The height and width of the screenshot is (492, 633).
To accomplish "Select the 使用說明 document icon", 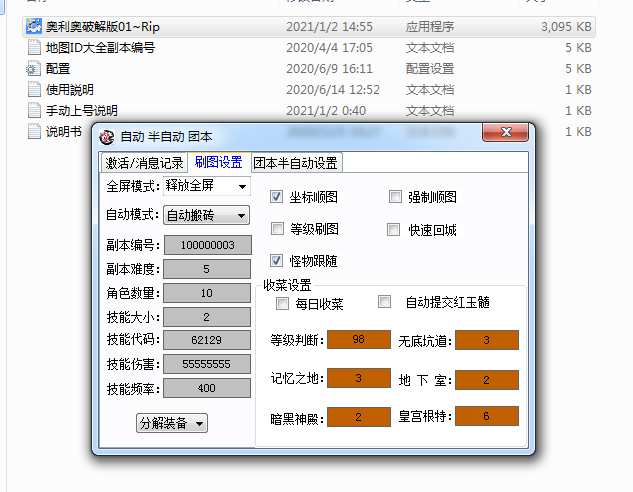I will coord(34,90).
